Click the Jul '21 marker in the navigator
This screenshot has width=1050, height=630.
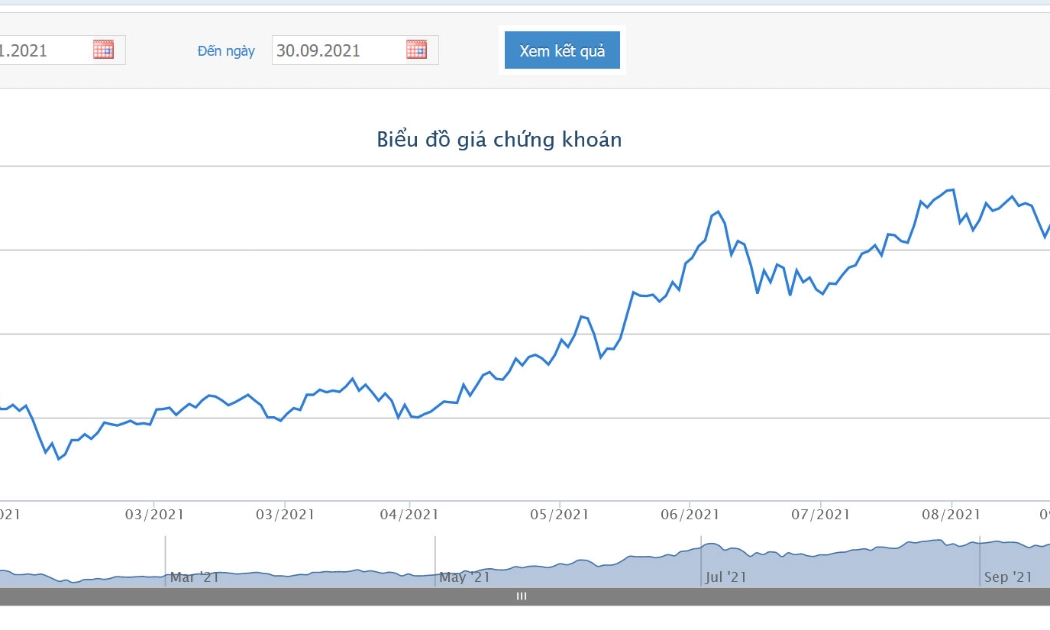(x=725, y=577)
